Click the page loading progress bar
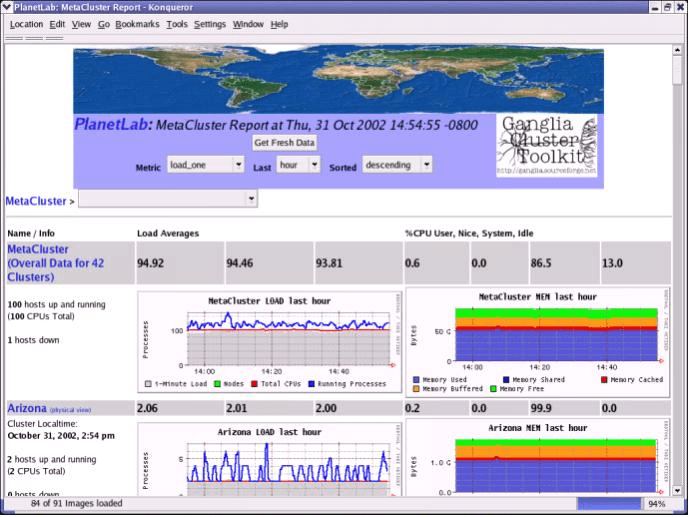The image size is (689, 517). (x=609, y=504)
